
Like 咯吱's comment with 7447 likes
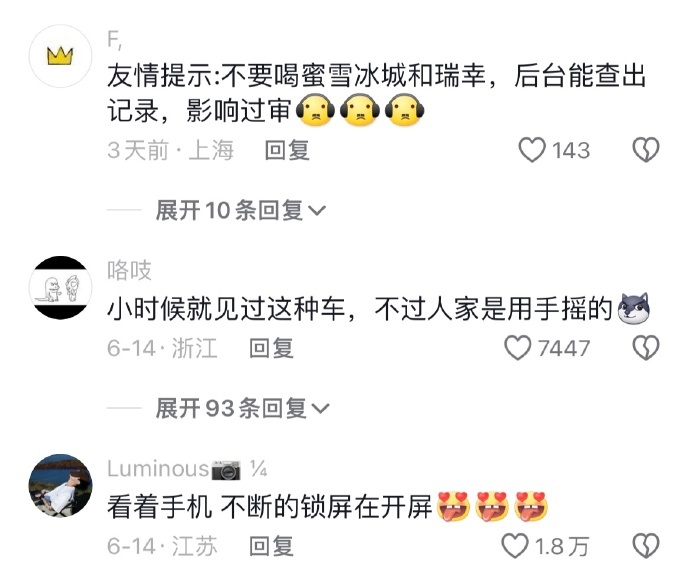coord(518,348)
